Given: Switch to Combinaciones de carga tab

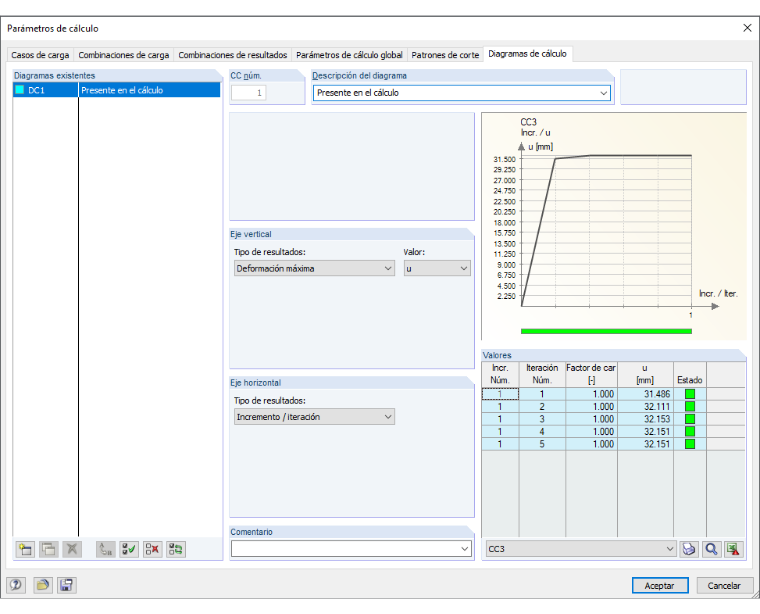Looking at the screenshot, I should coord(124,55).
